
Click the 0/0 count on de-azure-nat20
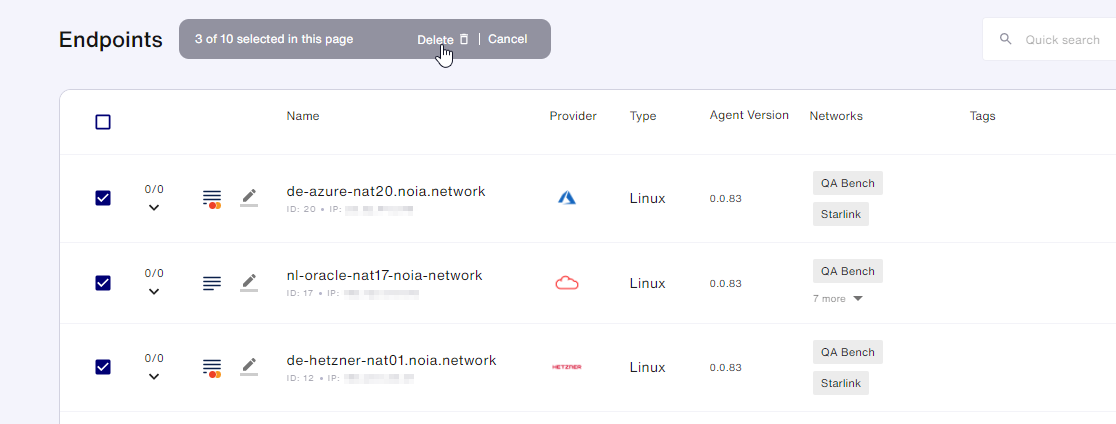154,189
